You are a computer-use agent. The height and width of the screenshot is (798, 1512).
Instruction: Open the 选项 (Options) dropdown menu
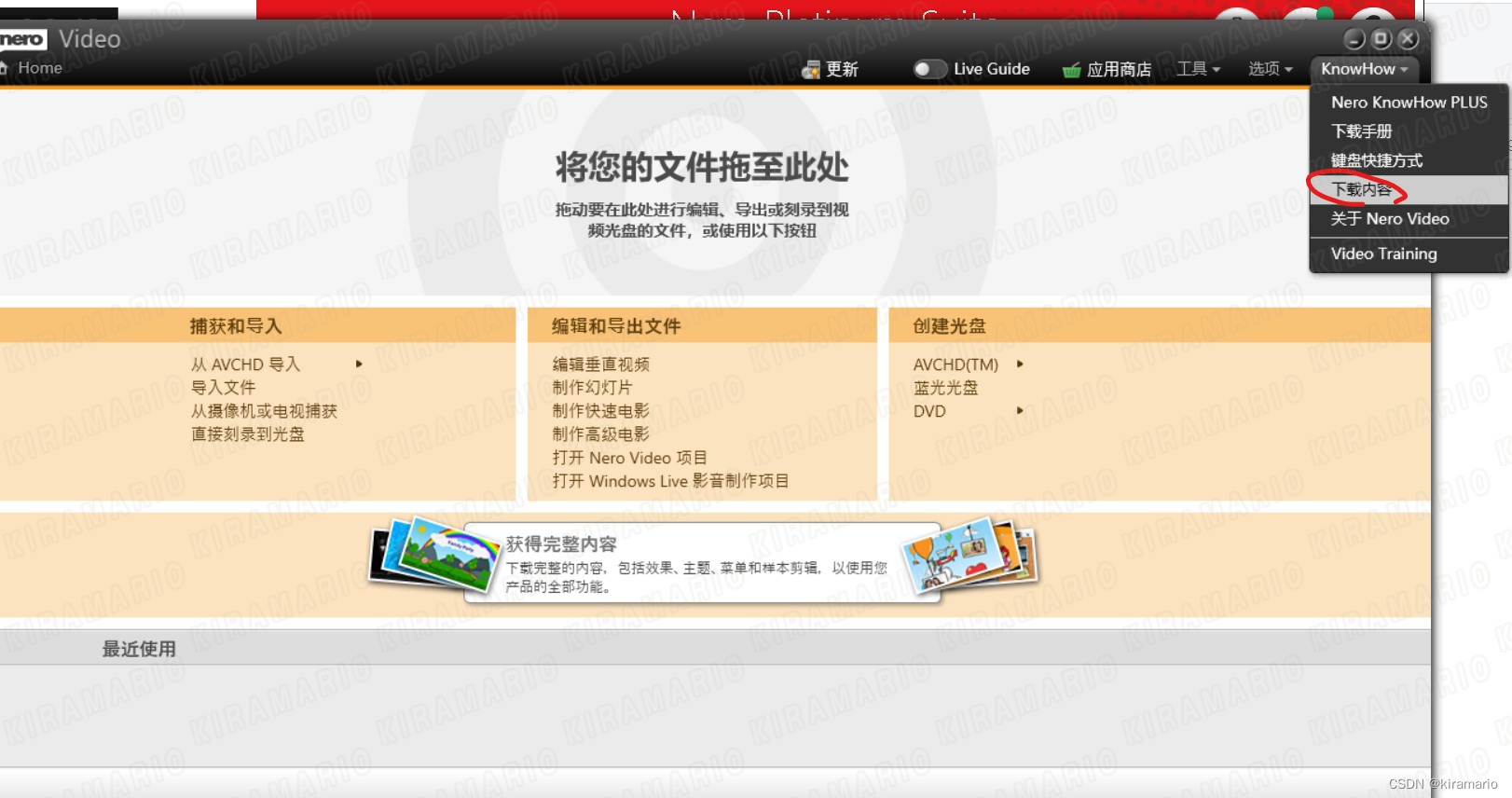pos(1270,69)
